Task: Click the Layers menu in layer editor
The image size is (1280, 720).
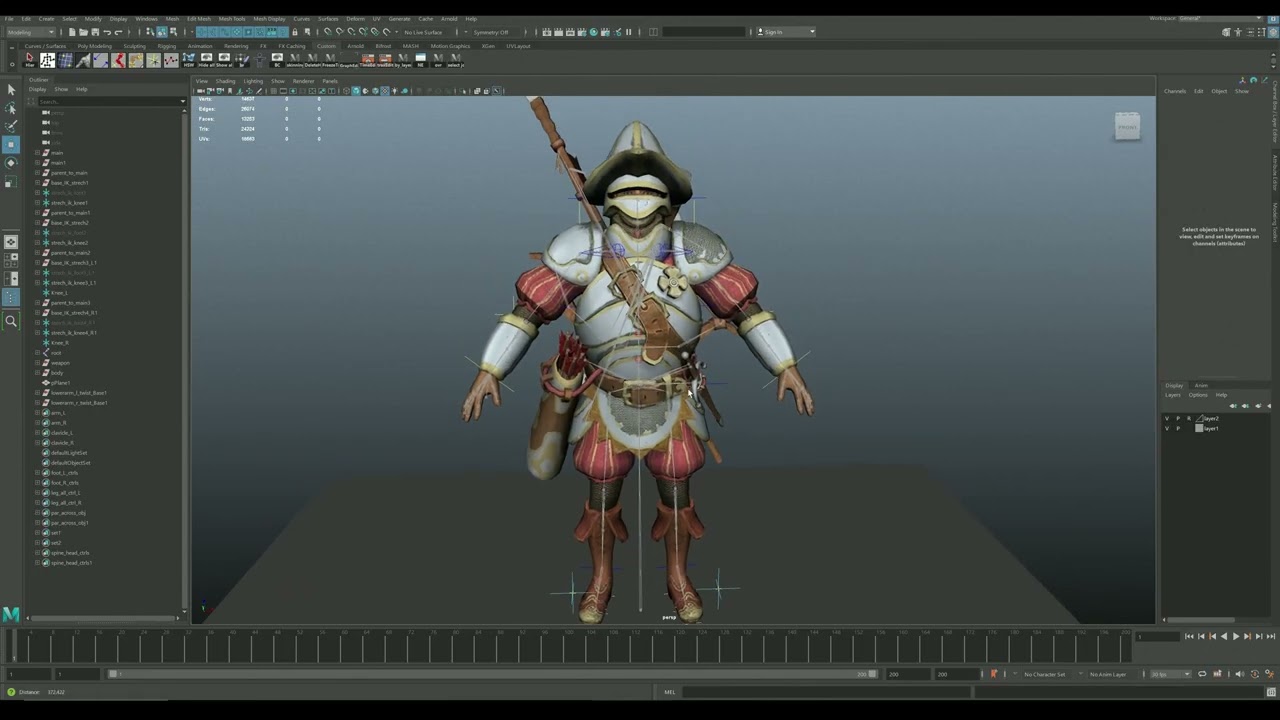Action: (1173, 395)
